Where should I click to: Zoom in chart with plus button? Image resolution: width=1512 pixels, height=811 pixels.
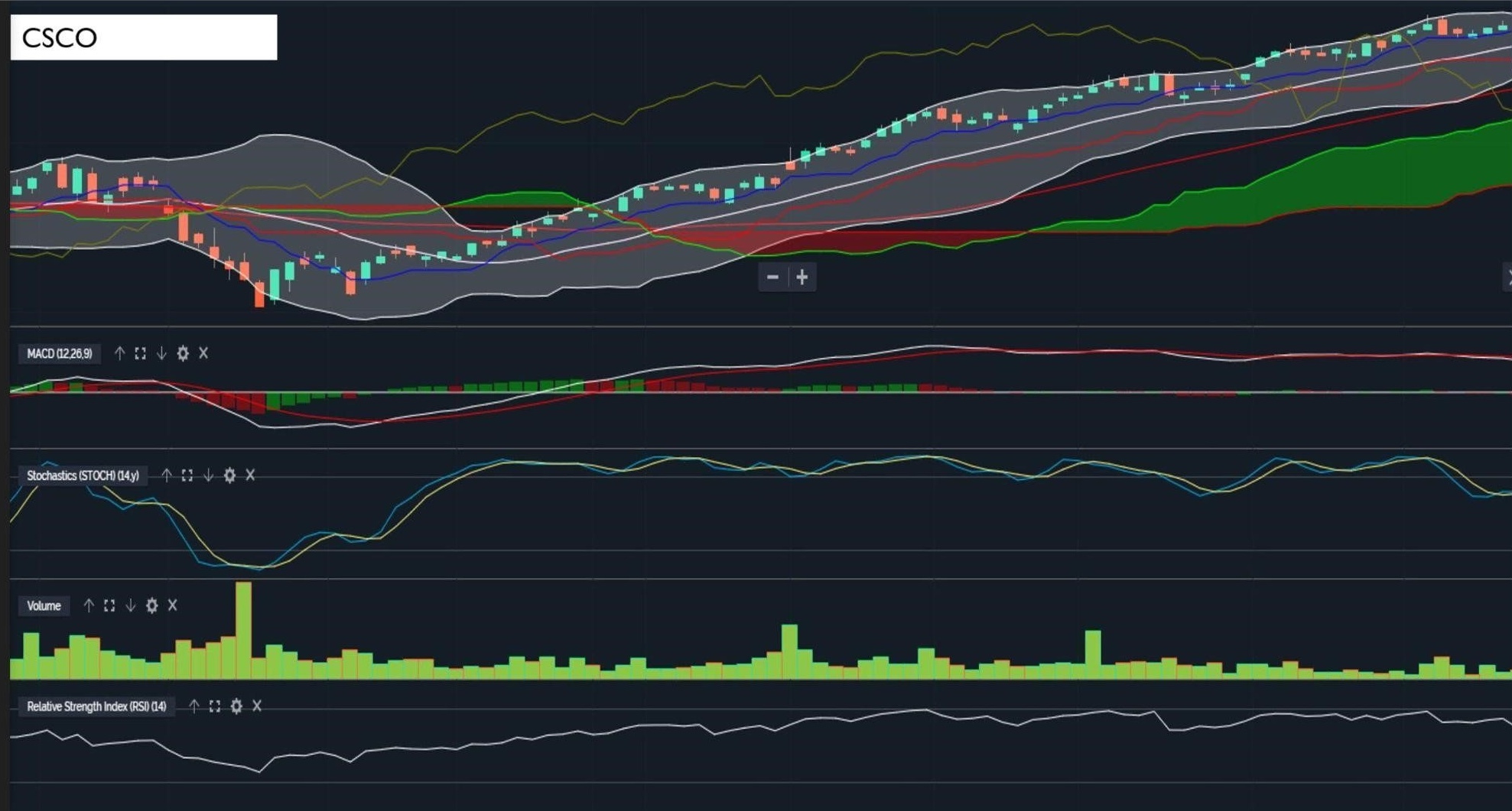click(802, 277)
